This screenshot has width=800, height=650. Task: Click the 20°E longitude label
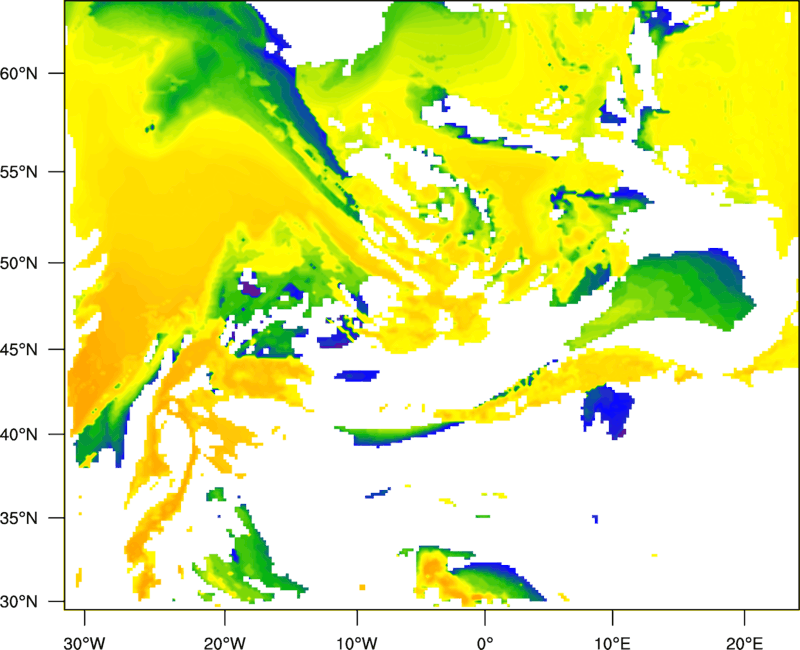(x=744, y=643)
